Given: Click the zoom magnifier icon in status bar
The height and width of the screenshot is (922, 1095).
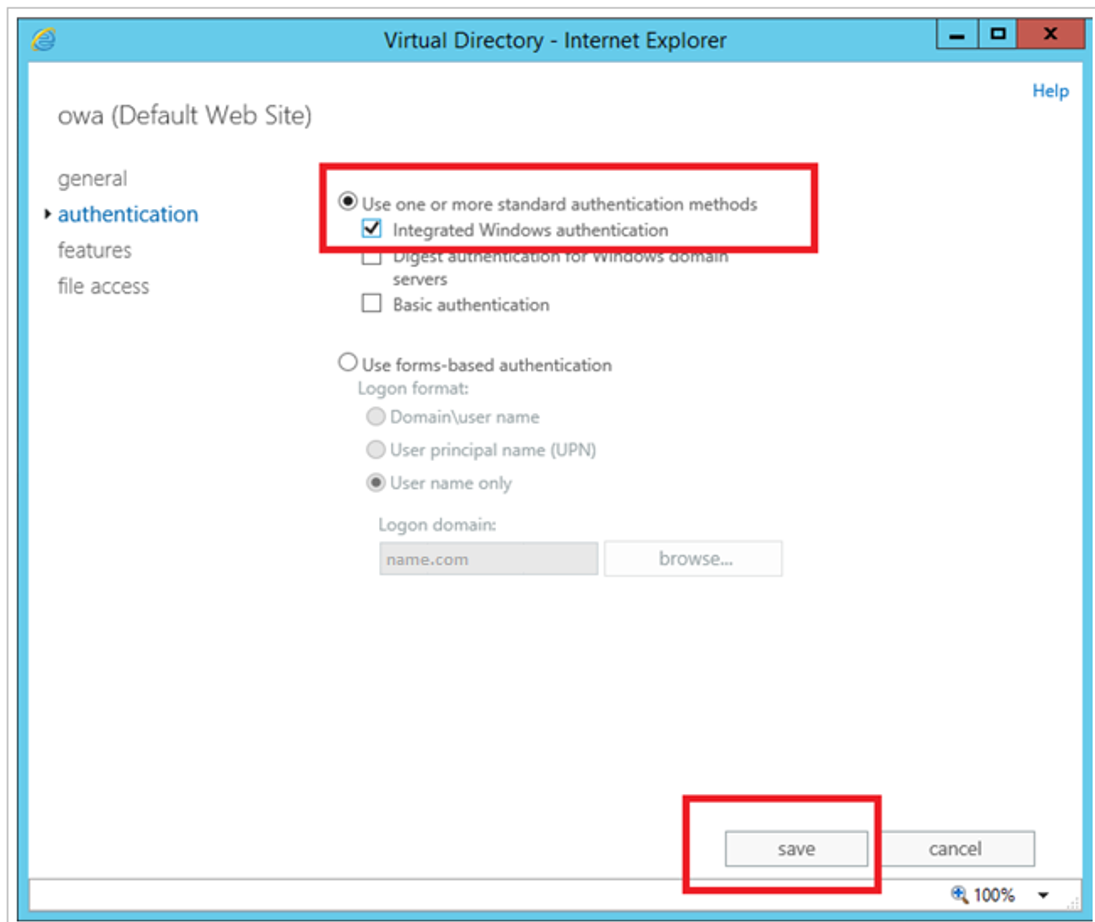Looking at the screenshot, I should point(960,894).
